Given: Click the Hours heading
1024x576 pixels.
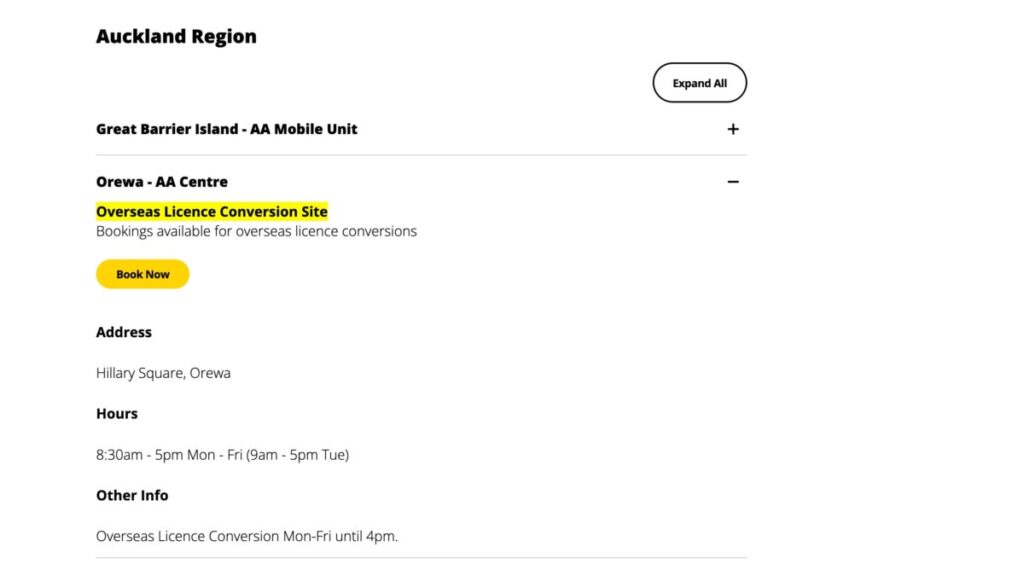Looking at the screenshot, I should pyautogui.click(x=116, y=413).
